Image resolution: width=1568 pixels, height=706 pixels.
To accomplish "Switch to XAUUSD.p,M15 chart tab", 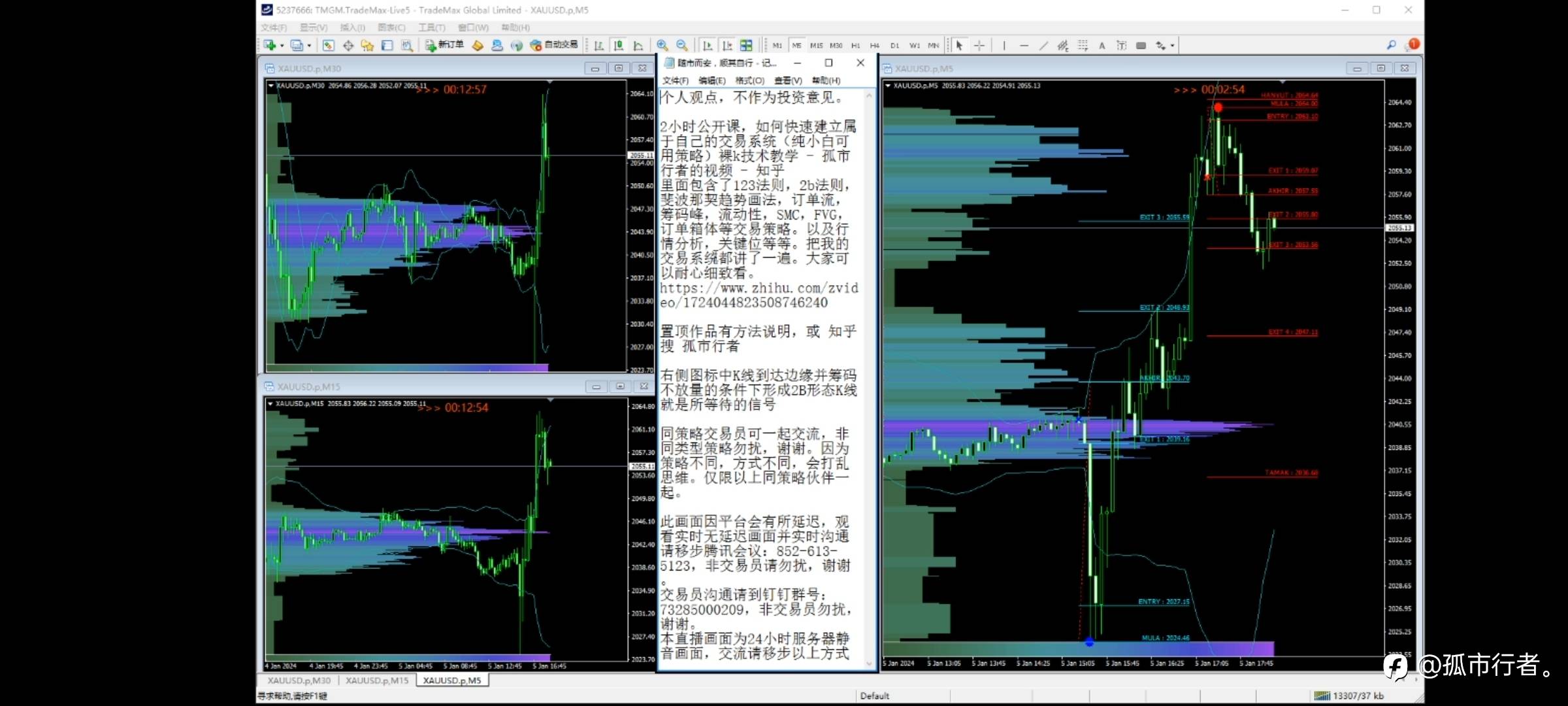I will point(377,681).
